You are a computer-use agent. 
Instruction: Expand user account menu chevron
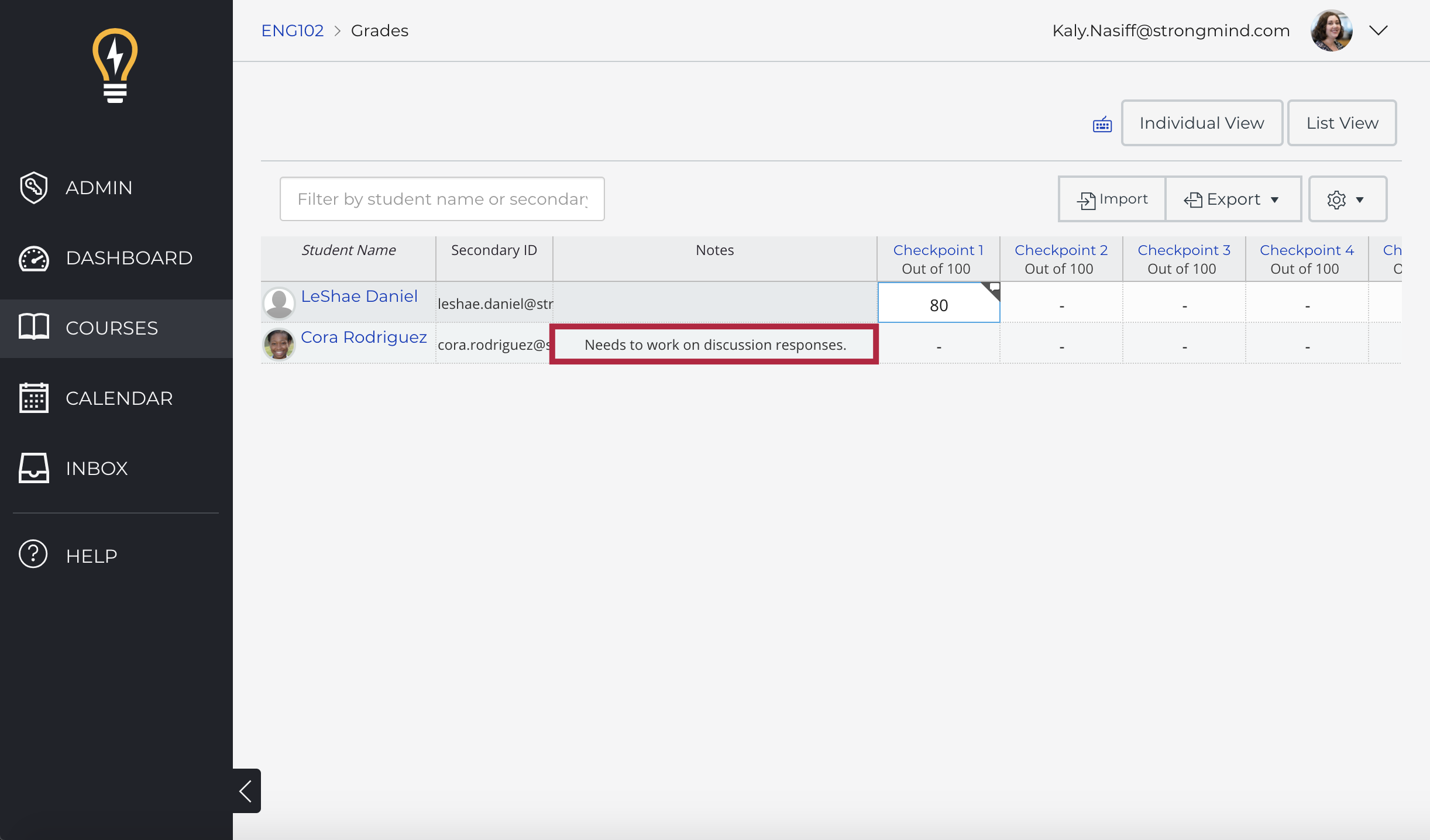pyautogui.click(x=1379, y=30)
